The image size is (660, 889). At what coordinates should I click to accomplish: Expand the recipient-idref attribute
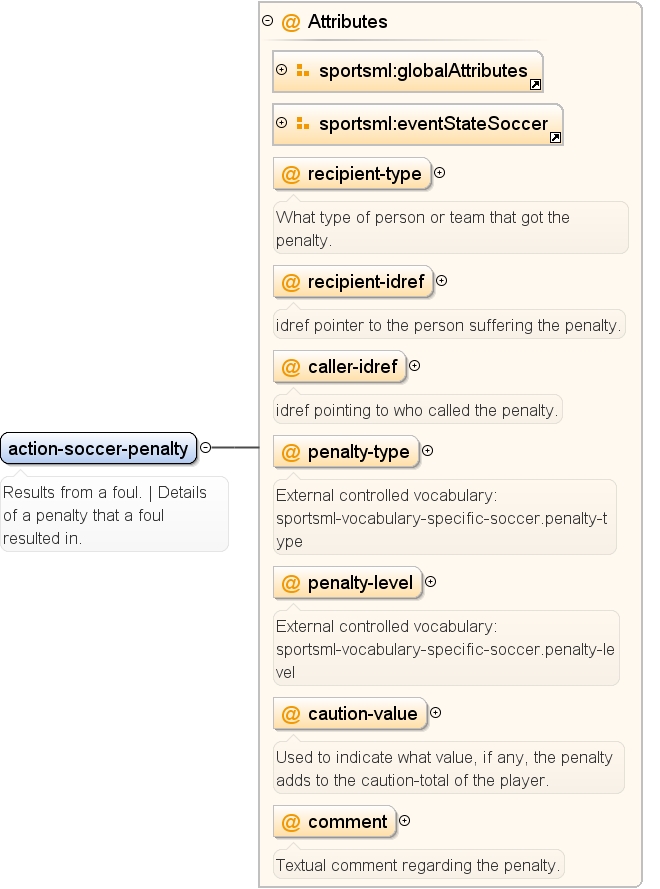[x=442, y=281]
